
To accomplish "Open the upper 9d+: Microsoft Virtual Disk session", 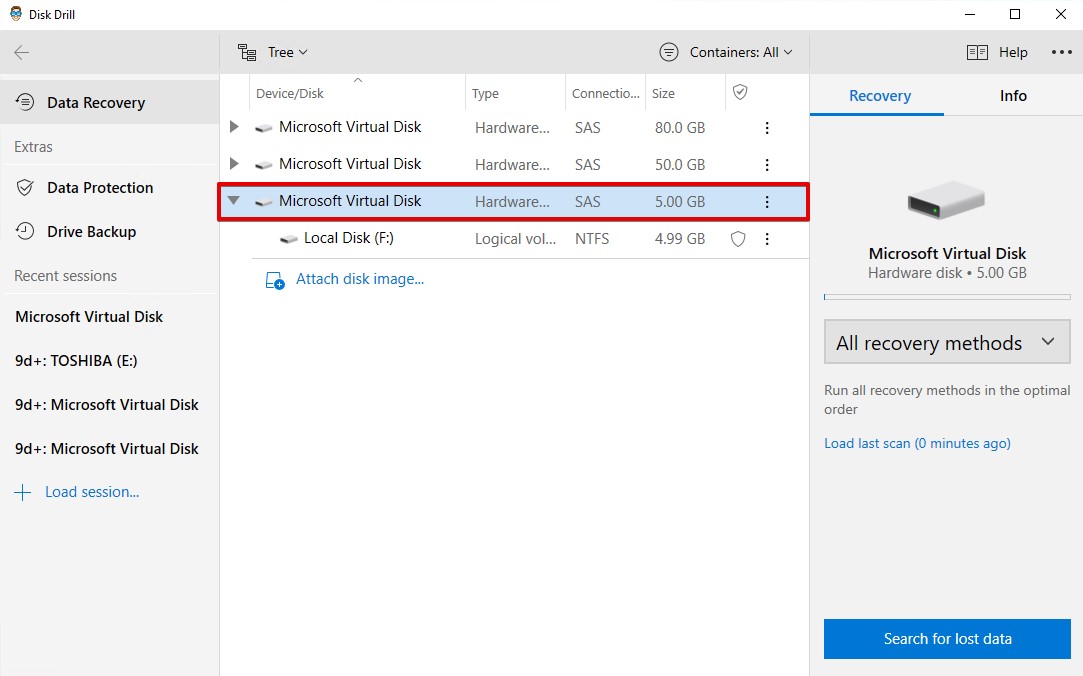I will [x=107, y=405].
